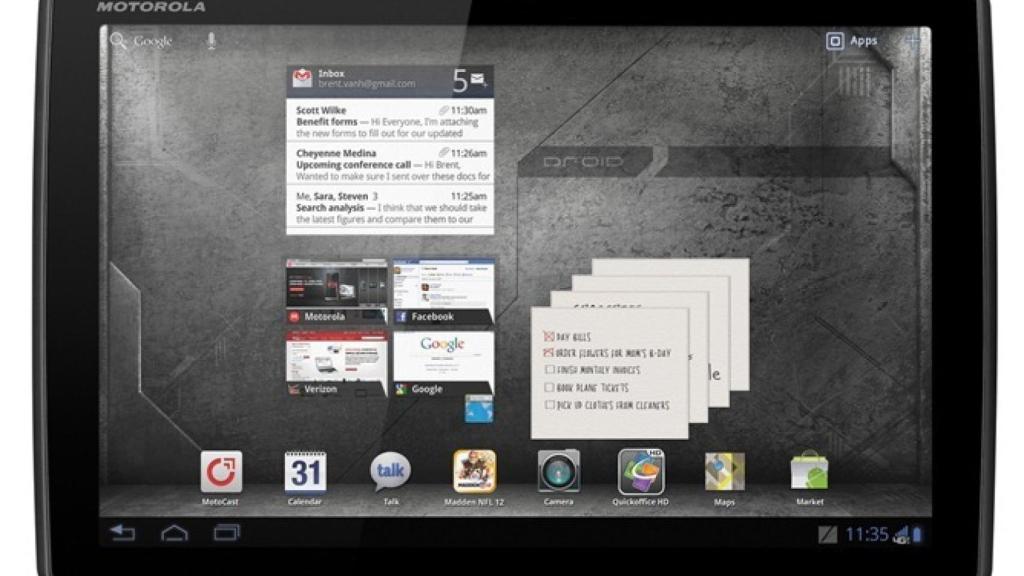Image resolution: width=1024 pixels, height=576 pixels.
Task: Open the Android Market app
Action: coord(809,472)
